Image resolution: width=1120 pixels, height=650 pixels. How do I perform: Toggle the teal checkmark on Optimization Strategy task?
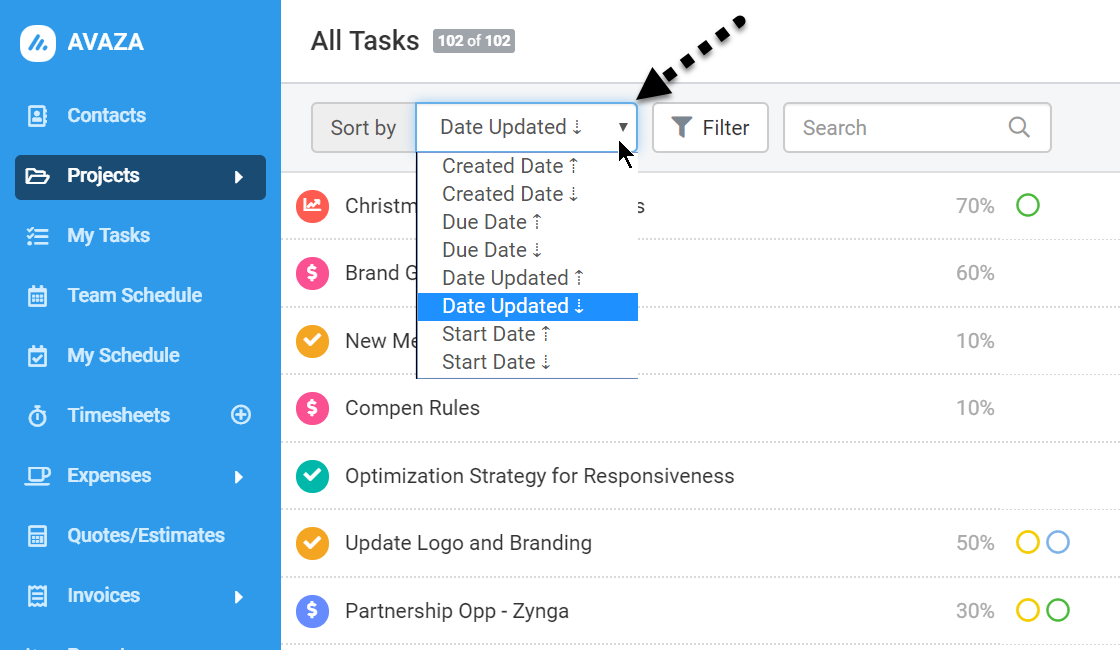pyautogui.click(x=312, y=476)
